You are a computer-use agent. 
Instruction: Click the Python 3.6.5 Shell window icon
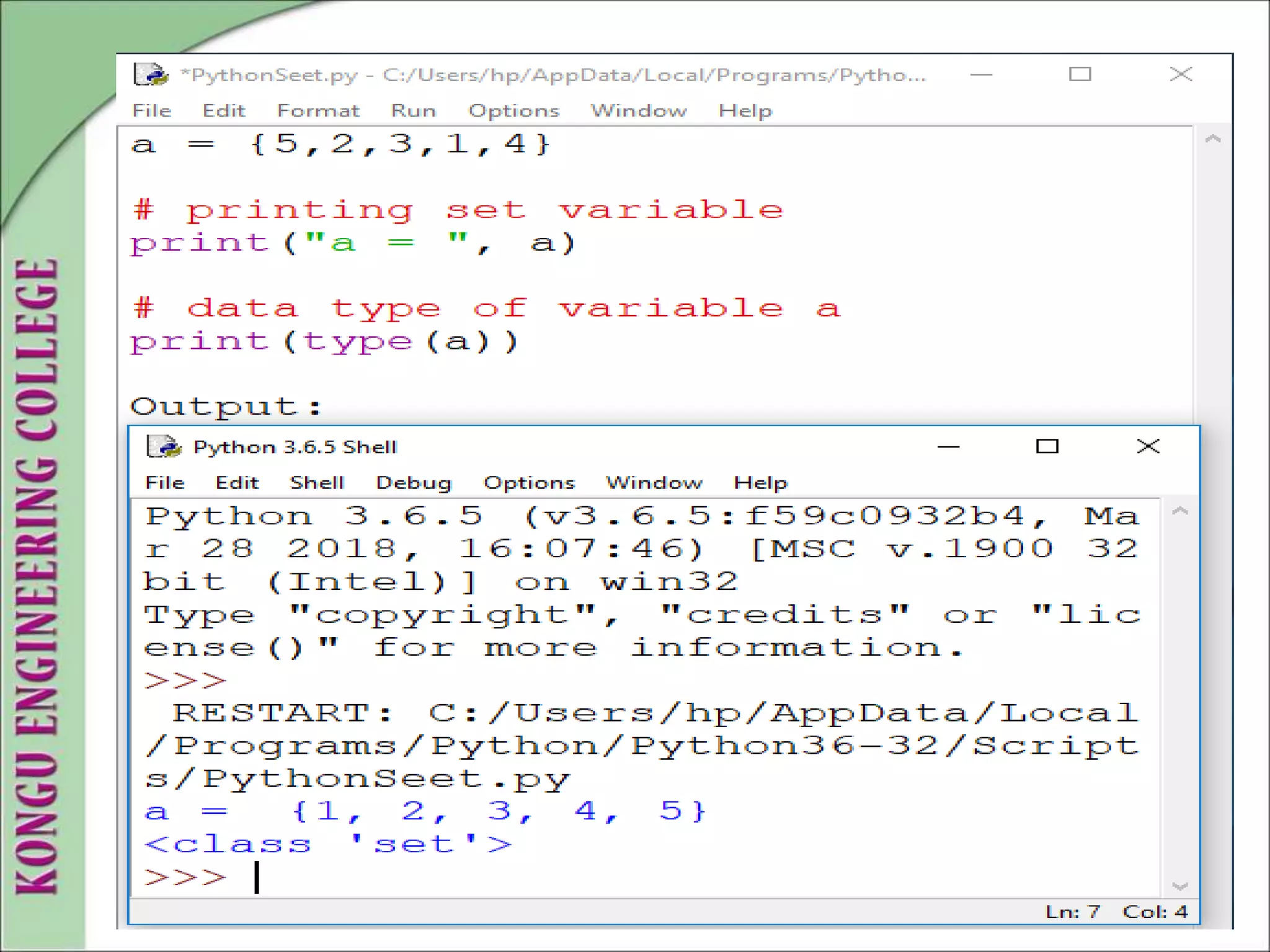[x=164, y=446]
